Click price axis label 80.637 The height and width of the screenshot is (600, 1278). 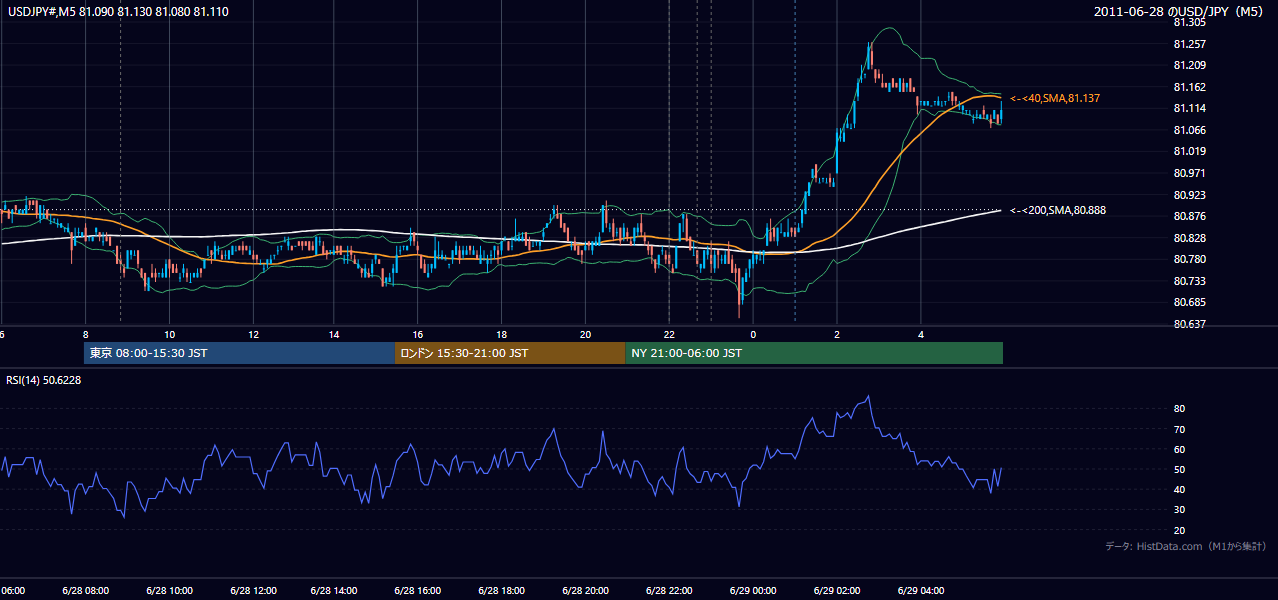[x=1189, y=324]
